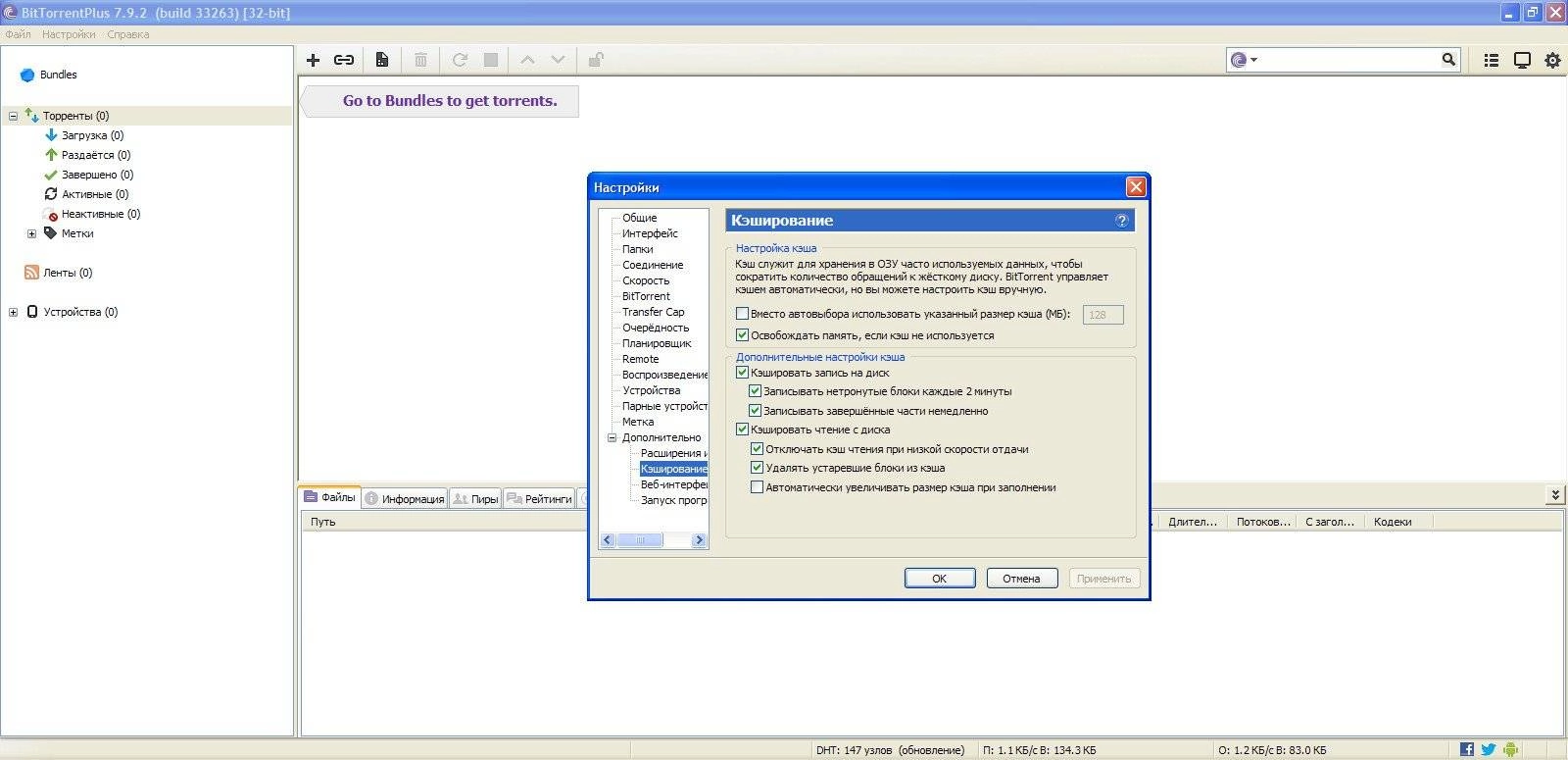Expand the Устройства tree node
This screenshot has height=760, width=1568.
coord(13,312)
